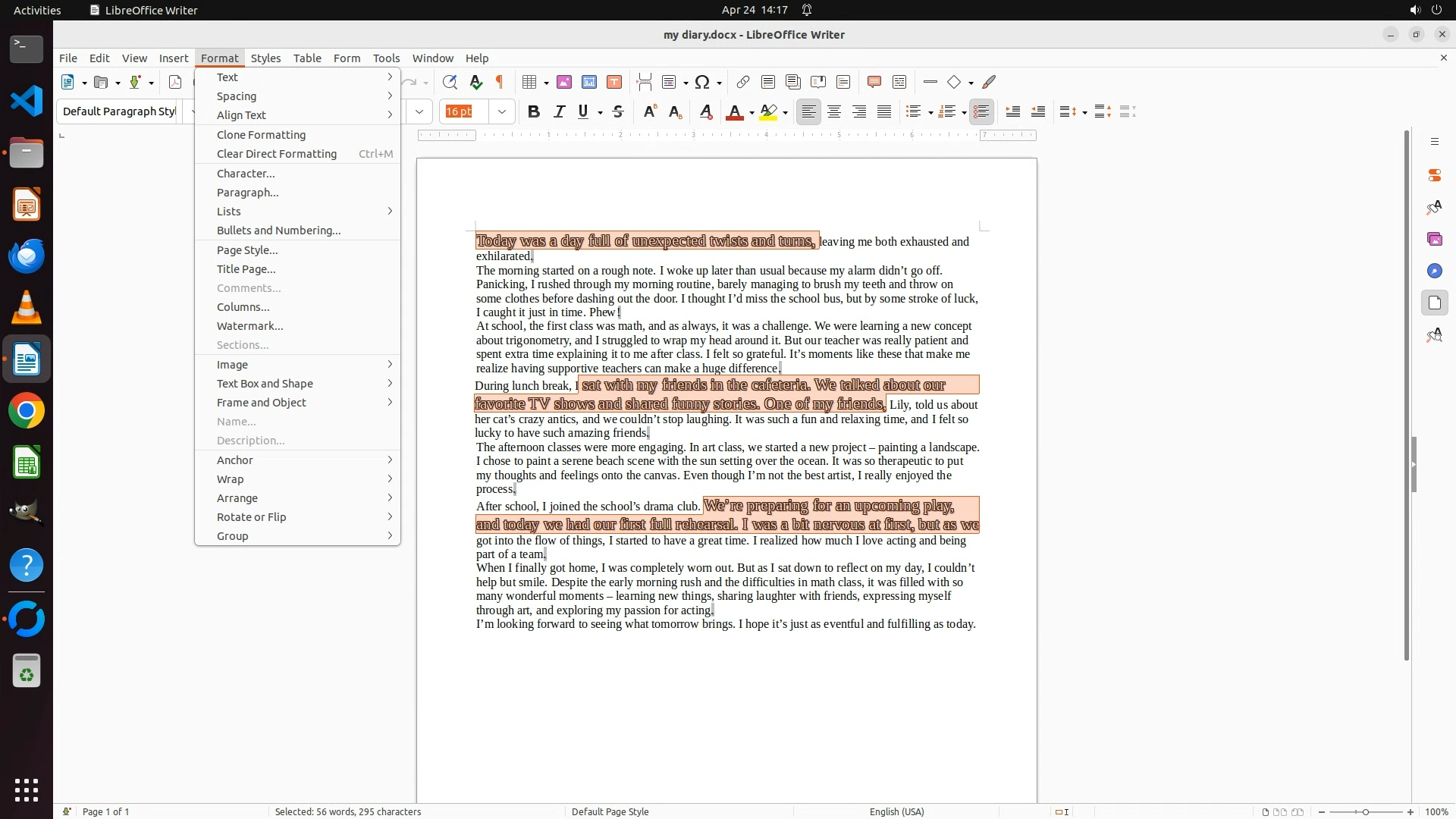Click the yellow highlighting color button
Image resolution: width=1456 pixels, height=819 pixels.
768,112
